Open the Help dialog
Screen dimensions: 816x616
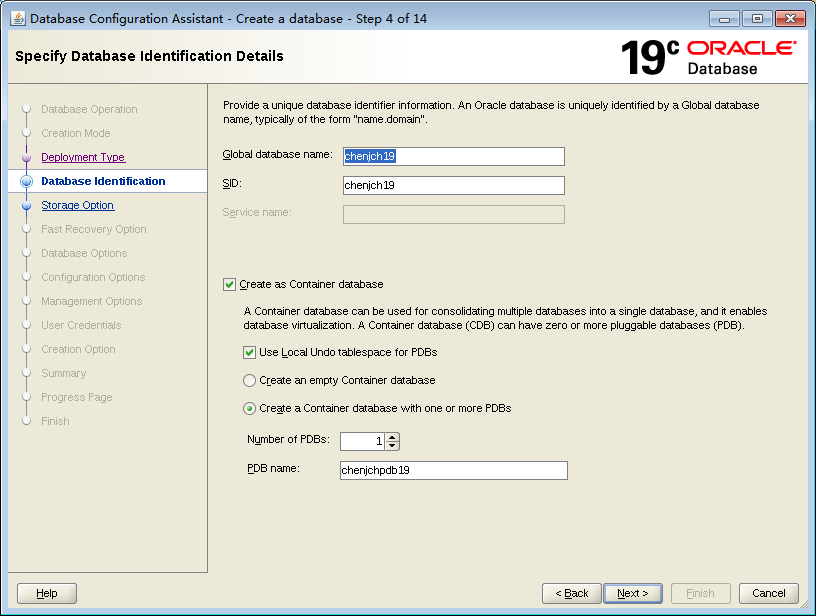pos(46,593)
